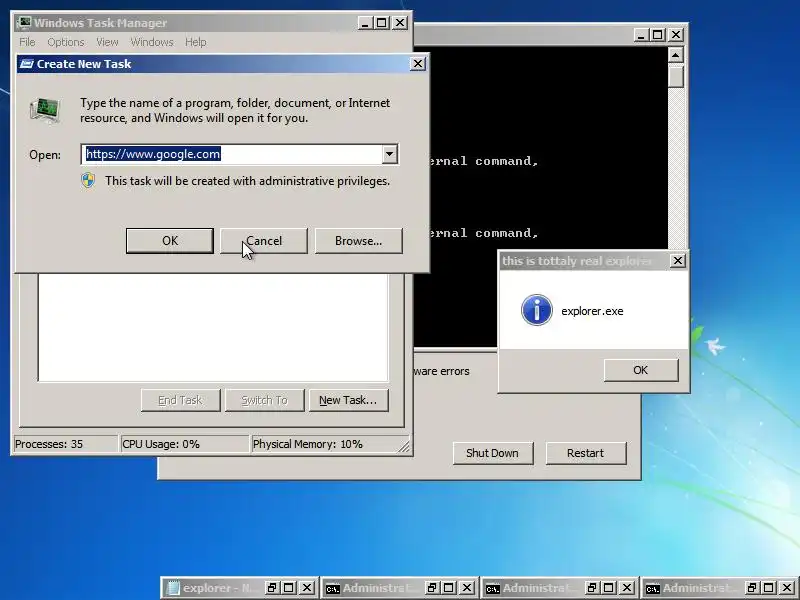This screenshot has width=800, height=600.
Task: Open the File menu in Task Manager
Action: coord(27,42)
